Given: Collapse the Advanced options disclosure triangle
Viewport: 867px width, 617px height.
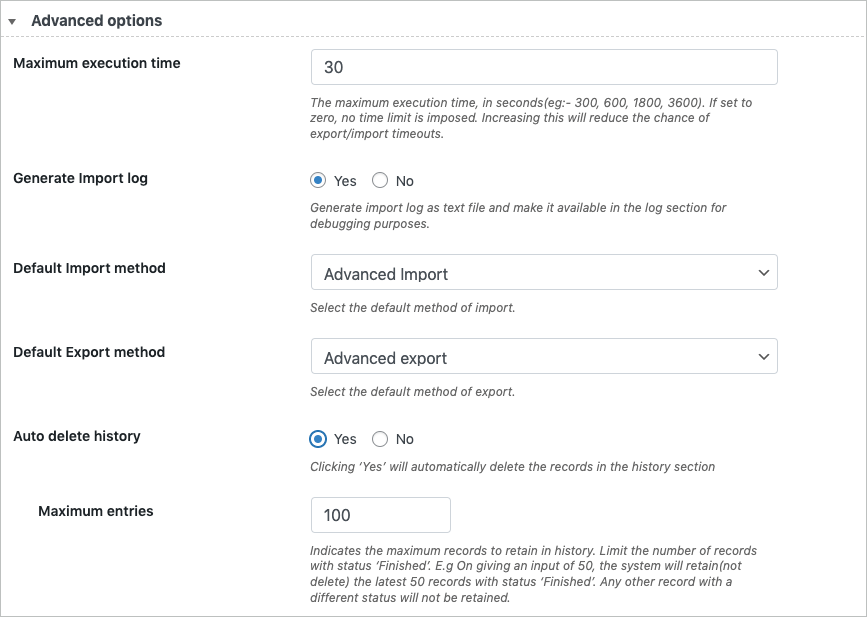Looking at the screenshot, I should click(12, 21).
